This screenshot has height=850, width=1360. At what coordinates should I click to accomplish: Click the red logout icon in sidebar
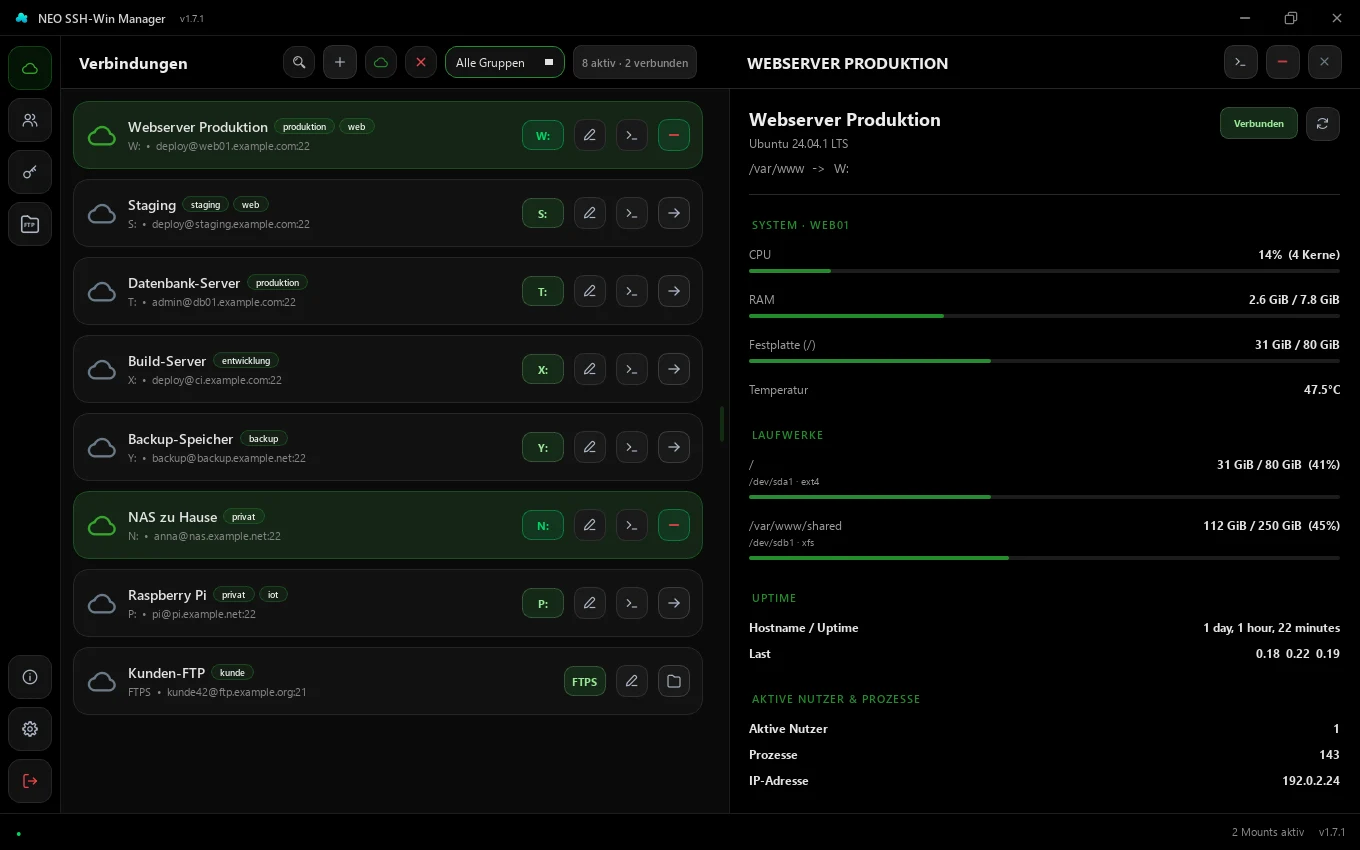[x=30, y=781]
